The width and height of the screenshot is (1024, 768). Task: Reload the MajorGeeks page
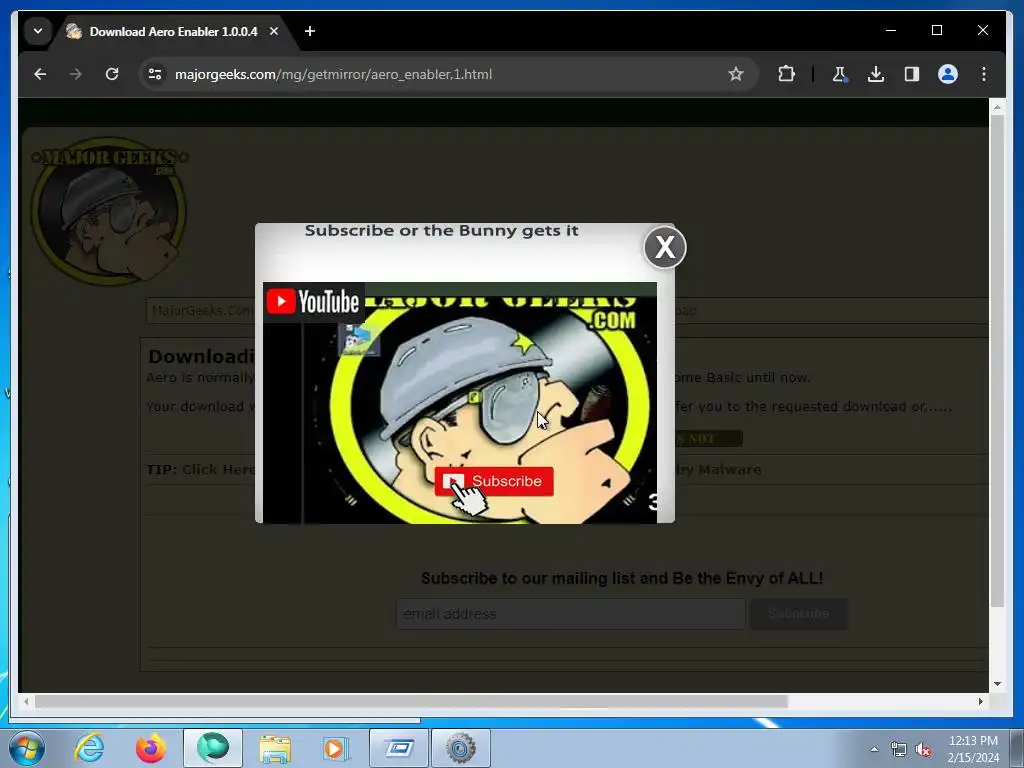point(112,74)
